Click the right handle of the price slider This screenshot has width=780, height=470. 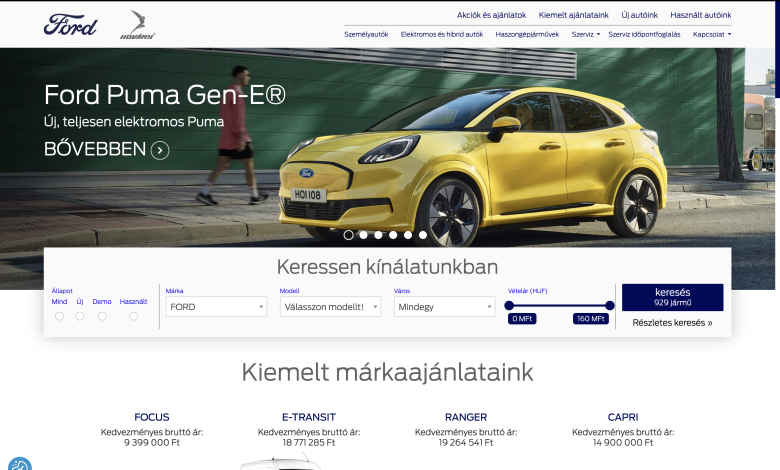click(609, 306)
